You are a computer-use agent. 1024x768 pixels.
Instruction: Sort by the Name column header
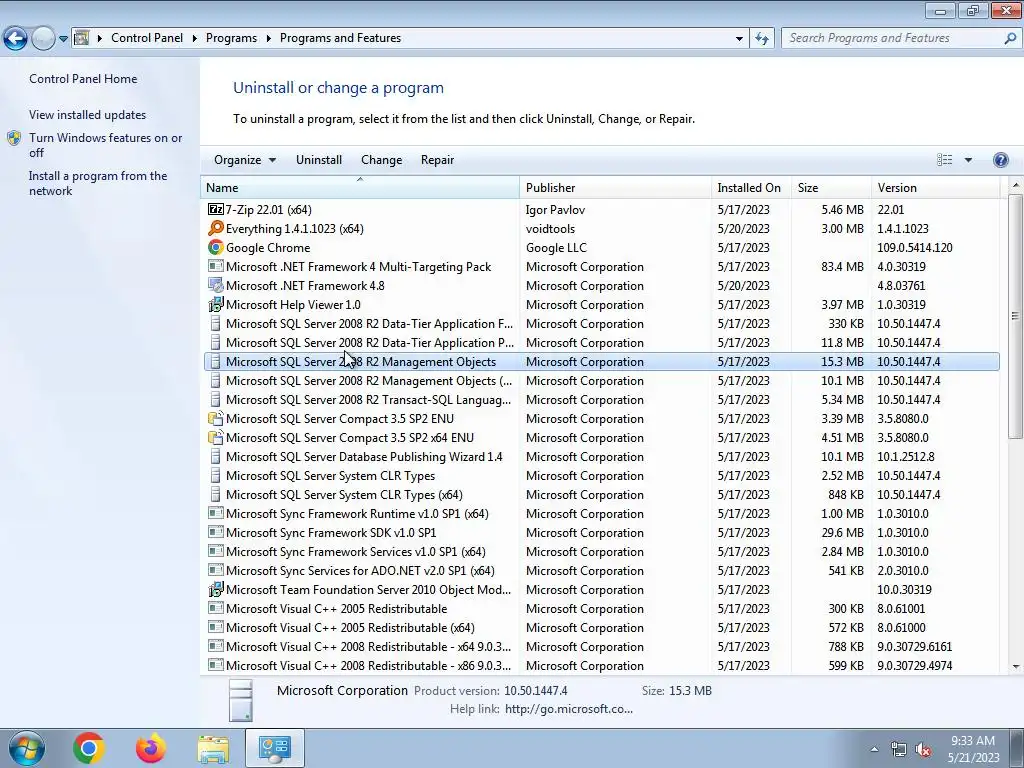coord(360,187)
